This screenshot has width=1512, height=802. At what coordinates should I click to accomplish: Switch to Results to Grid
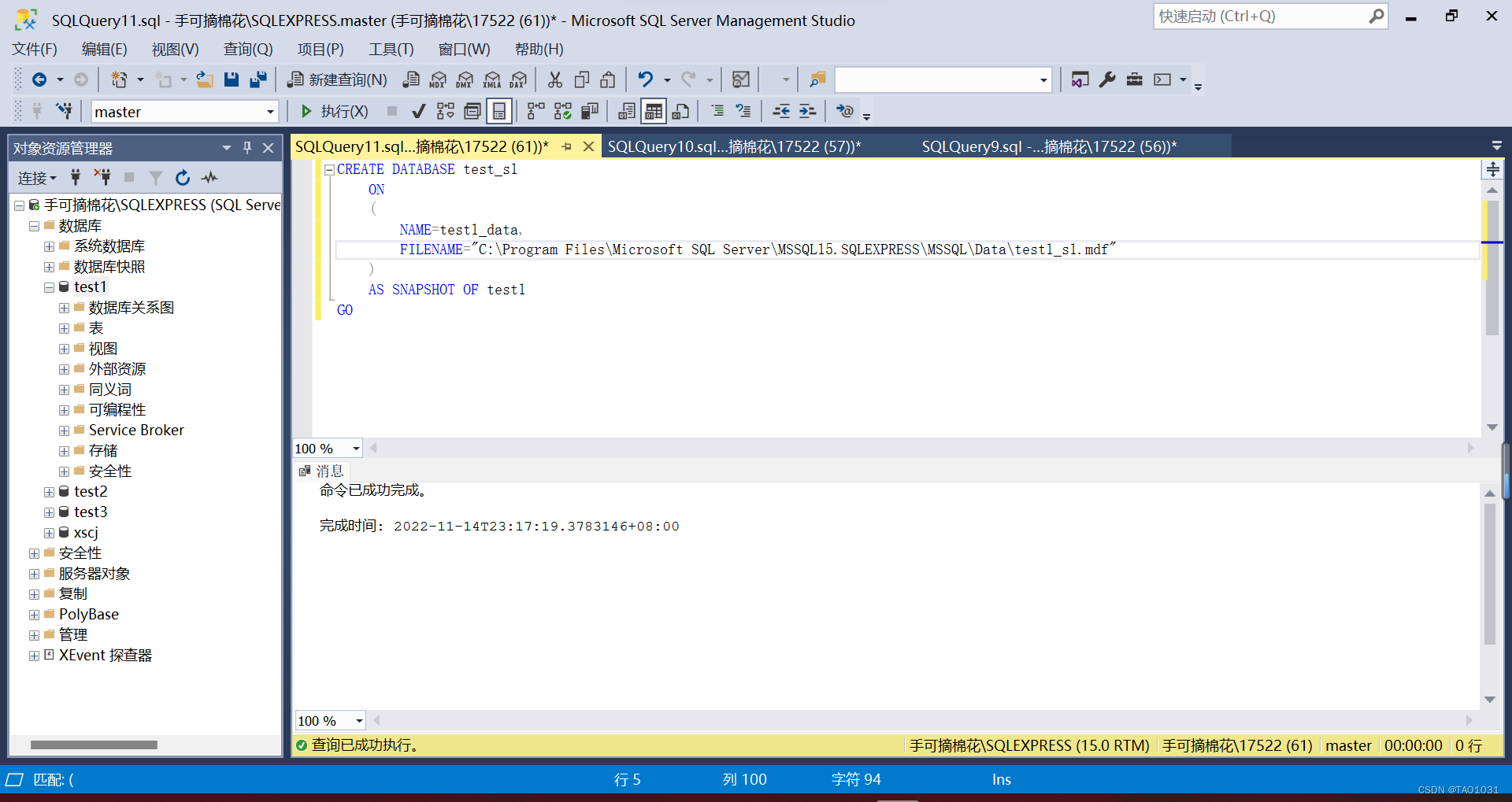(x=654, y=111)
